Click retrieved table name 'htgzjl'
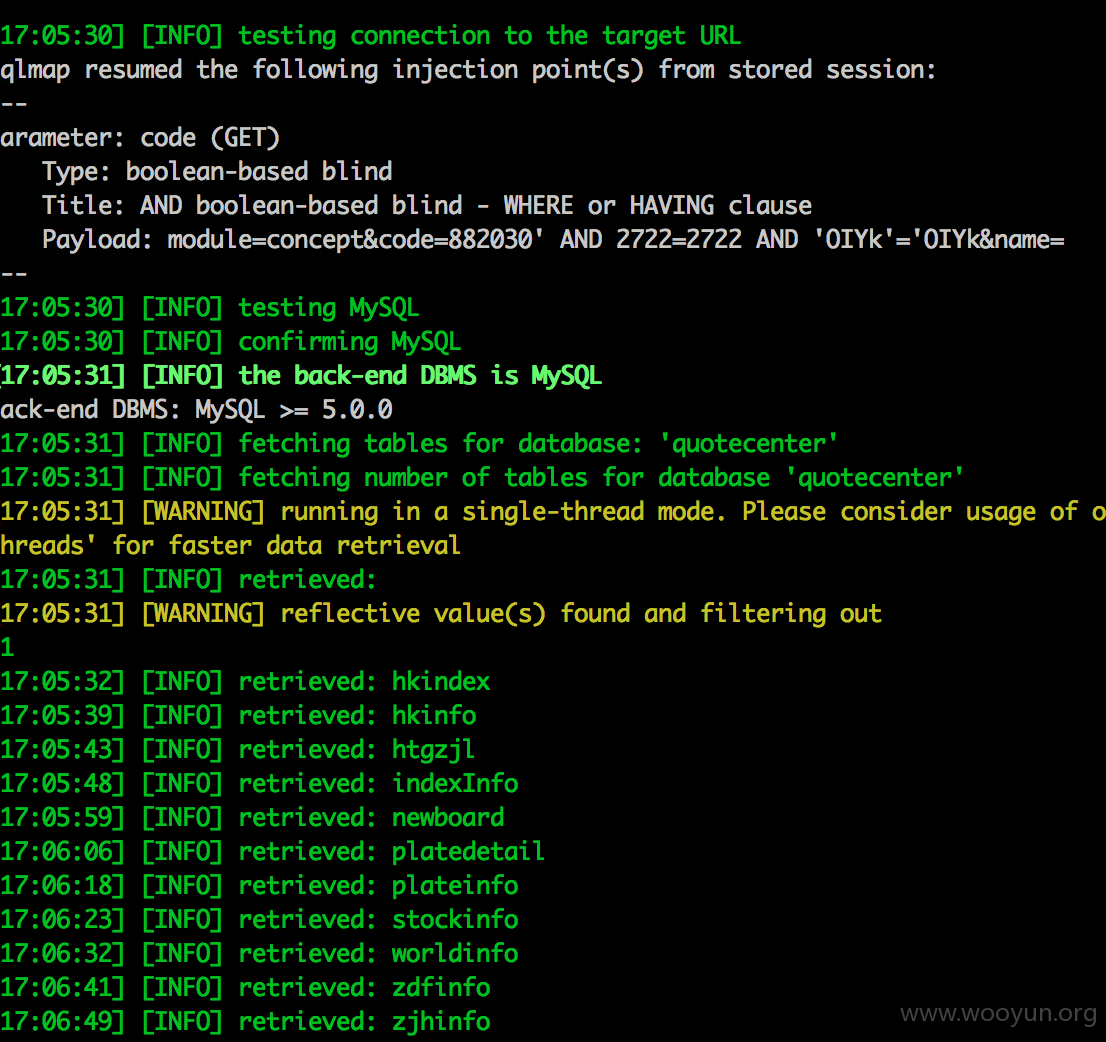 (433, 749)
